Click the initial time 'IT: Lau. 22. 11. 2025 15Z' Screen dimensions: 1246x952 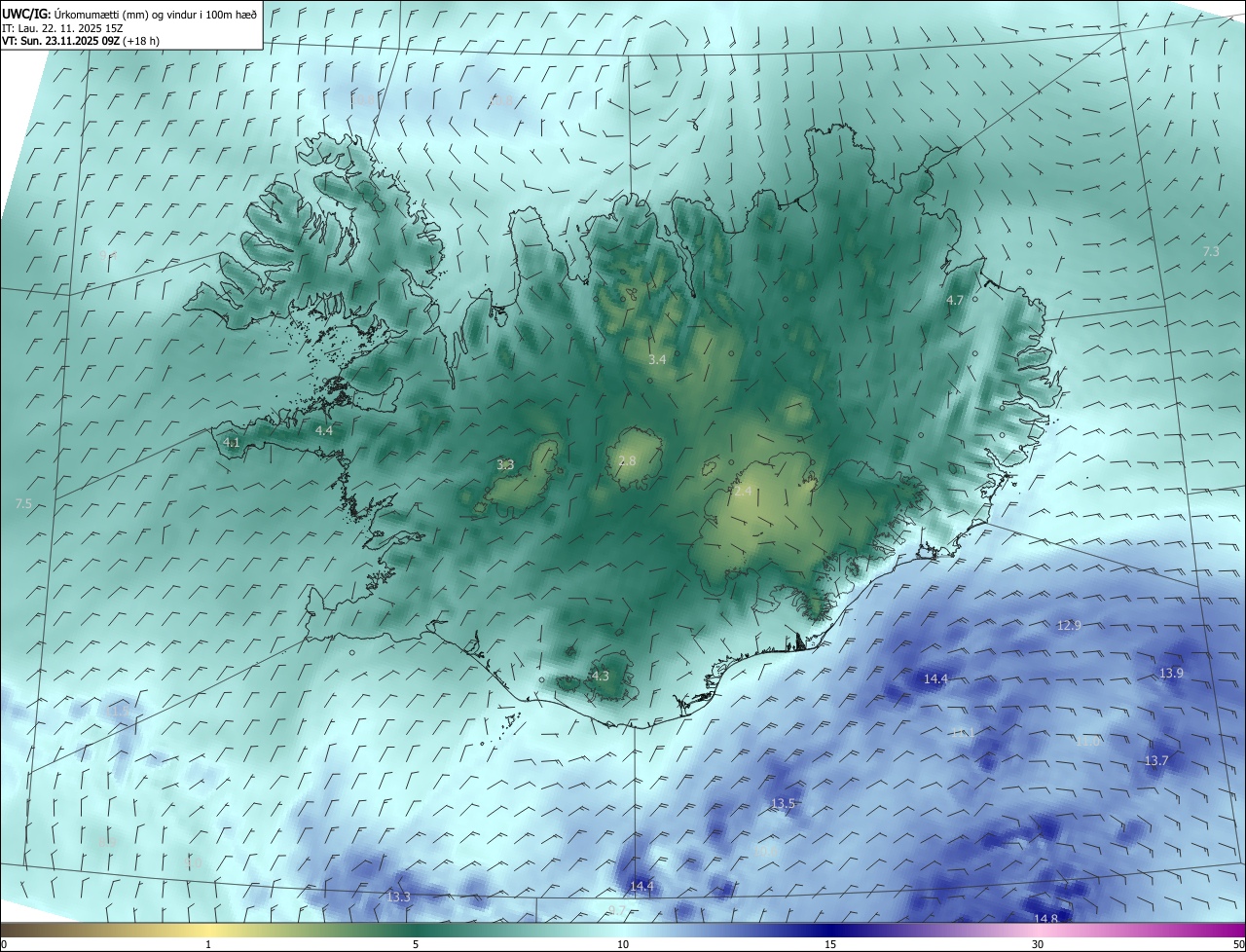pyautogui.click(x=61, y=28)
